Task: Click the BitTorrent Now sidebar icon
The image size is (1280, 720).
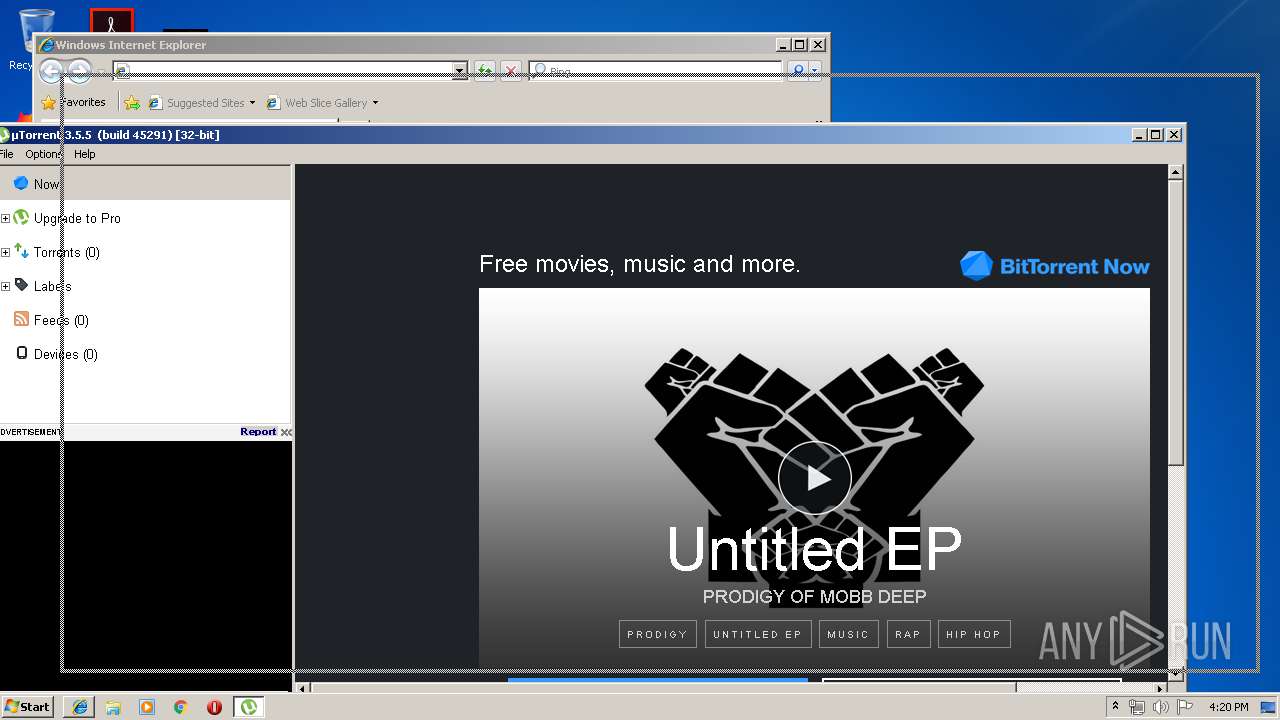Action: tap(21, 183)
